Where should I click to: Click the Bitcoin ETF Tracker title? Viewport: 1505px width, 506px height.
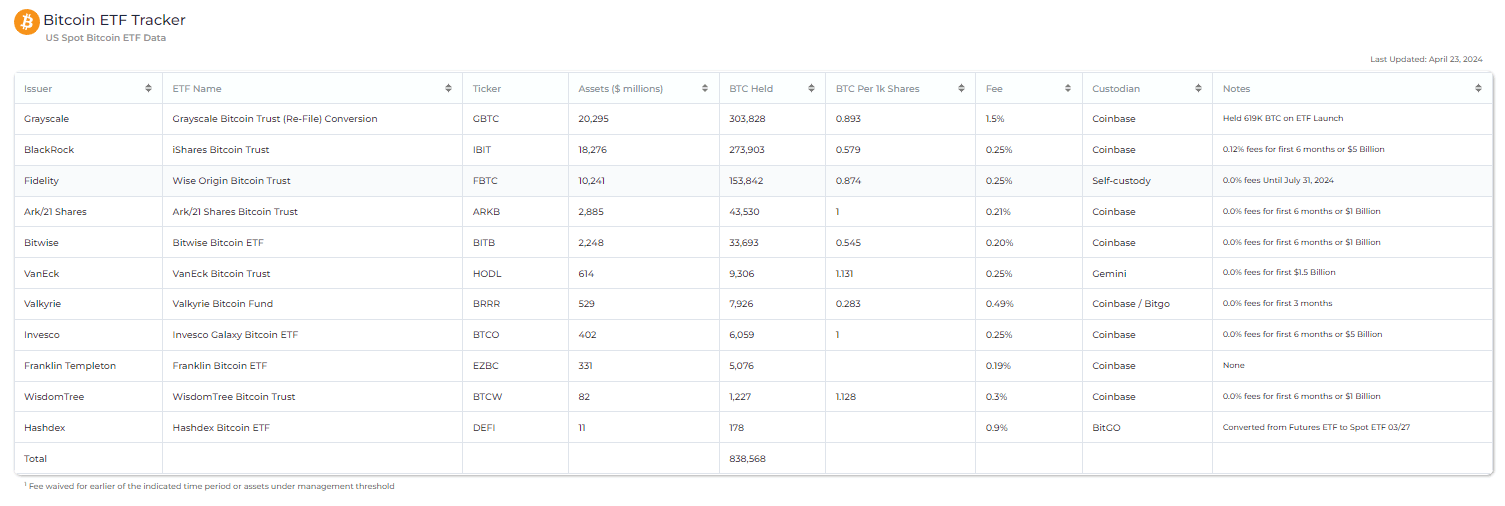[x=114, y=20]
